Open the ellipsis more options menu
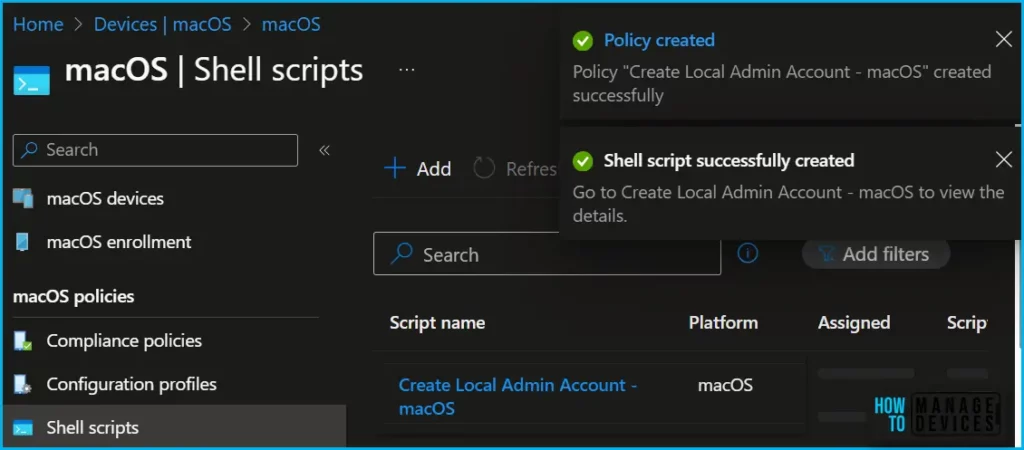Viewport: 1024px width, 450px height. (x=406, y=69)
